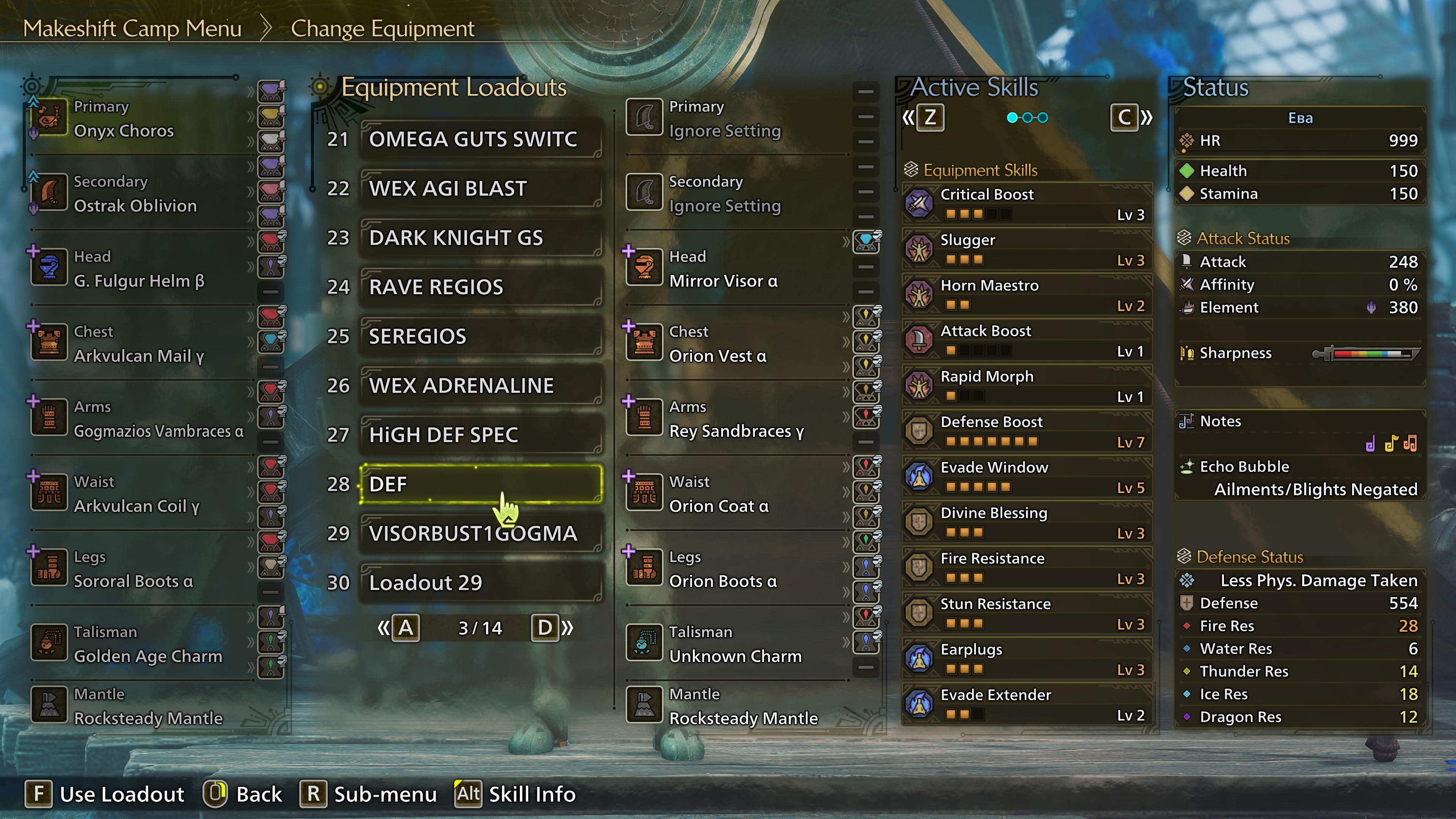Click Use Loadout at the bottom
The width and height of the screenshot is (1456, 819).
pyautogui.click(x=105, y=794)
